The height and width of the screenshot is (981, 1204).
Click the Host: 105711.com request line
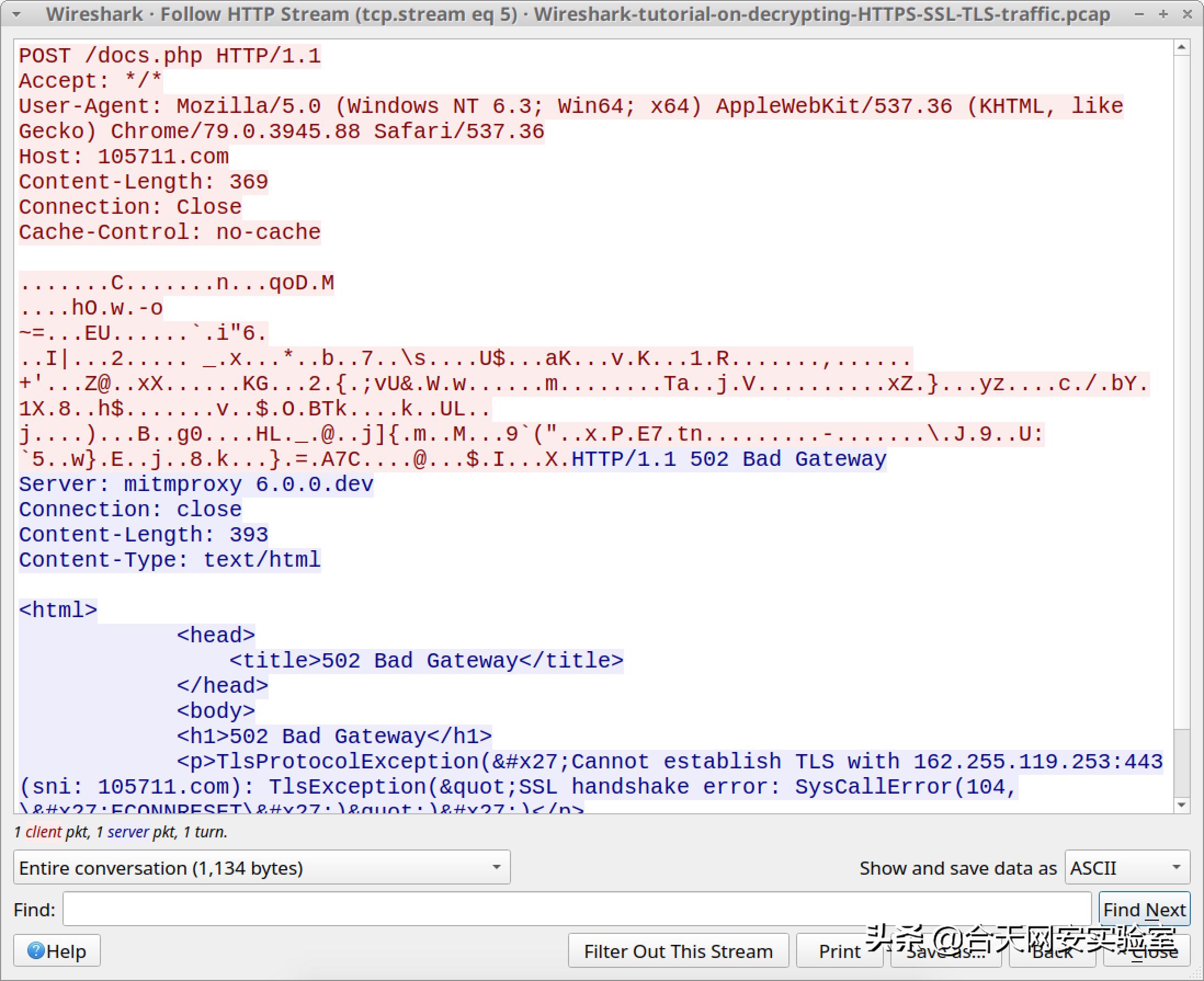[x=124, y=157]
